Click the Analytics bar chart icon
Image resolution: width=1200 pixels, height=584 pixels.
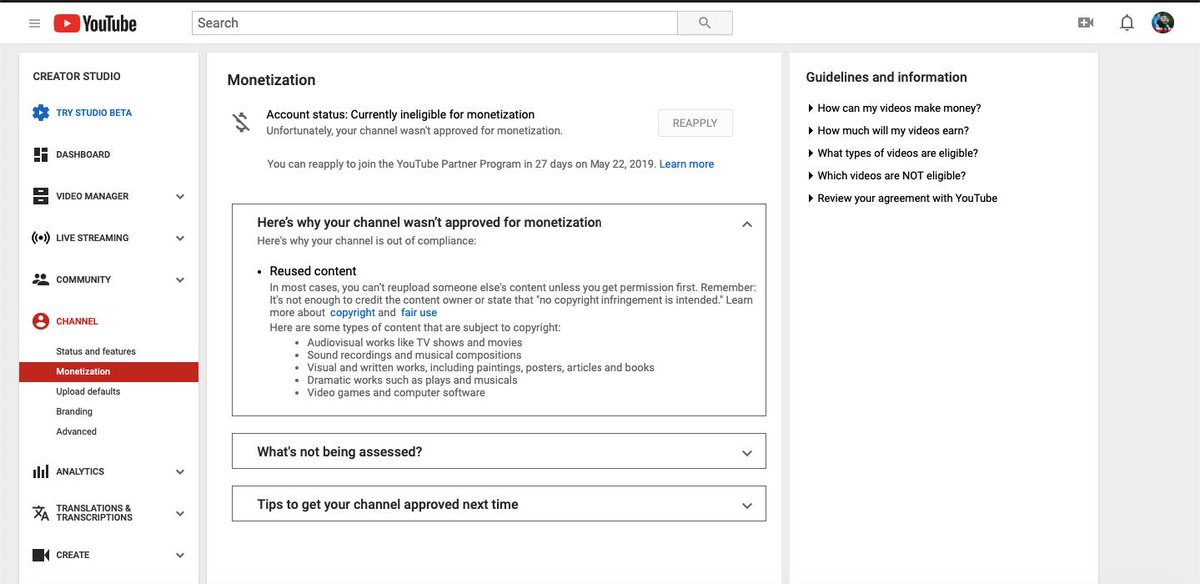(40, 471)
